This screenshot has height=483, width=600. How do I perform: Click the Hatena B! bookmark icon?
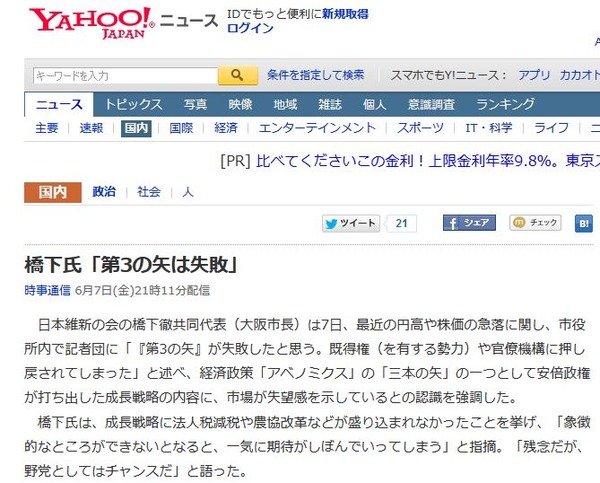coord(584,224)
